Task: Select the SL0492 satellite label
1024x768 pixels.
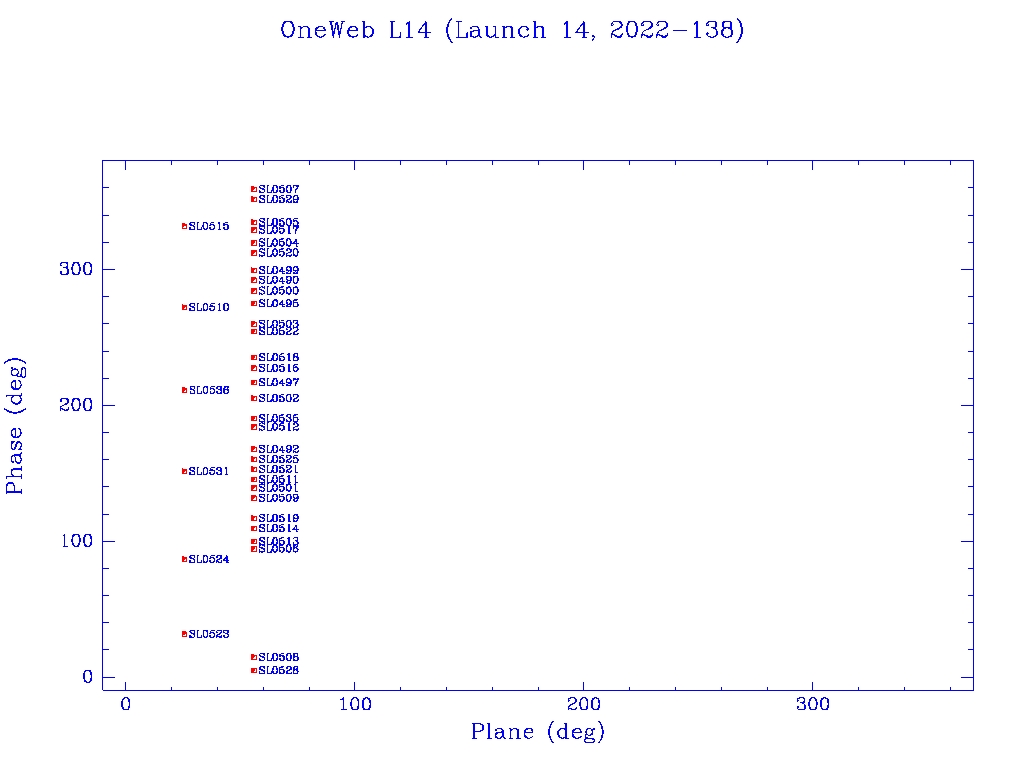Action: pyautogui.click(x=279, y=449)
